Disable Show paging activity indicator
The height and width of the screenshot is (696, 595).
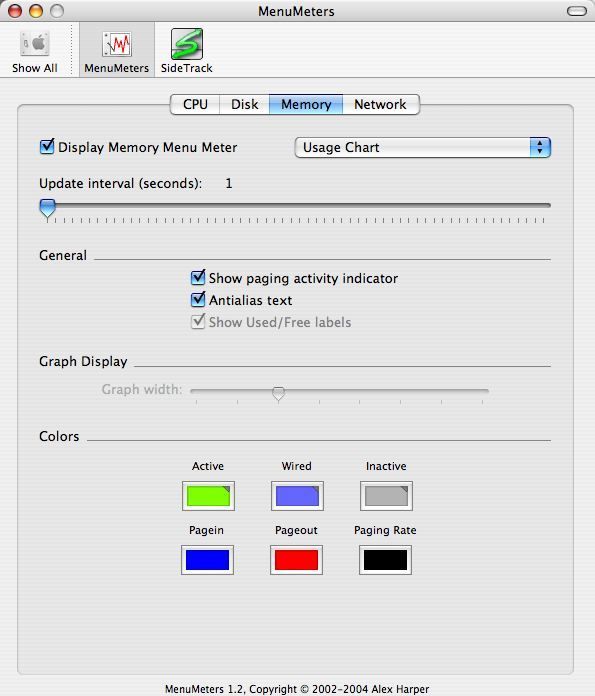click(198, 277)
